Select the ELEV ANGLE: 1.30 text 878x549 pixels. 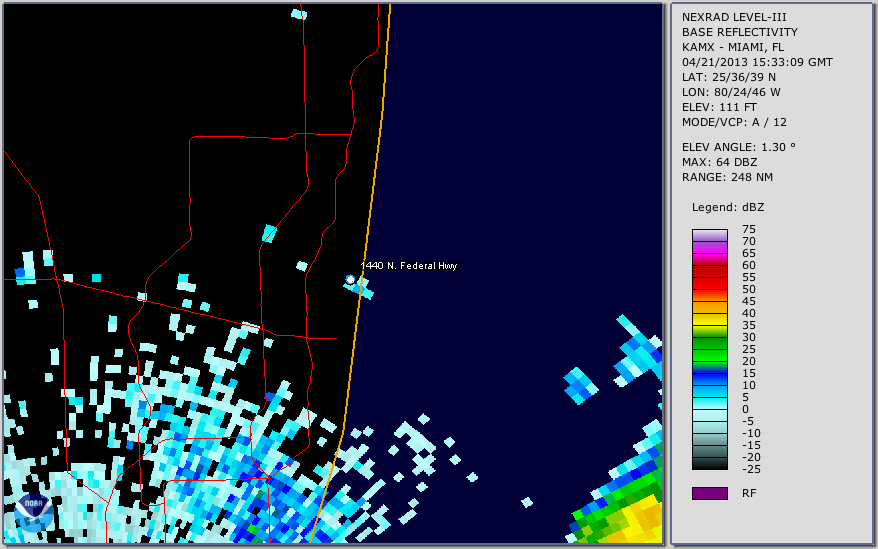(739, 147)
